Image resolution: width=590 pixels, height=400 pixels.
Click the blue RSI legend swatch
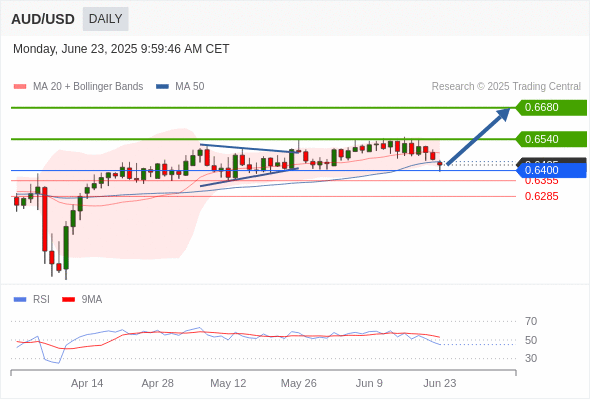[20, 300]
